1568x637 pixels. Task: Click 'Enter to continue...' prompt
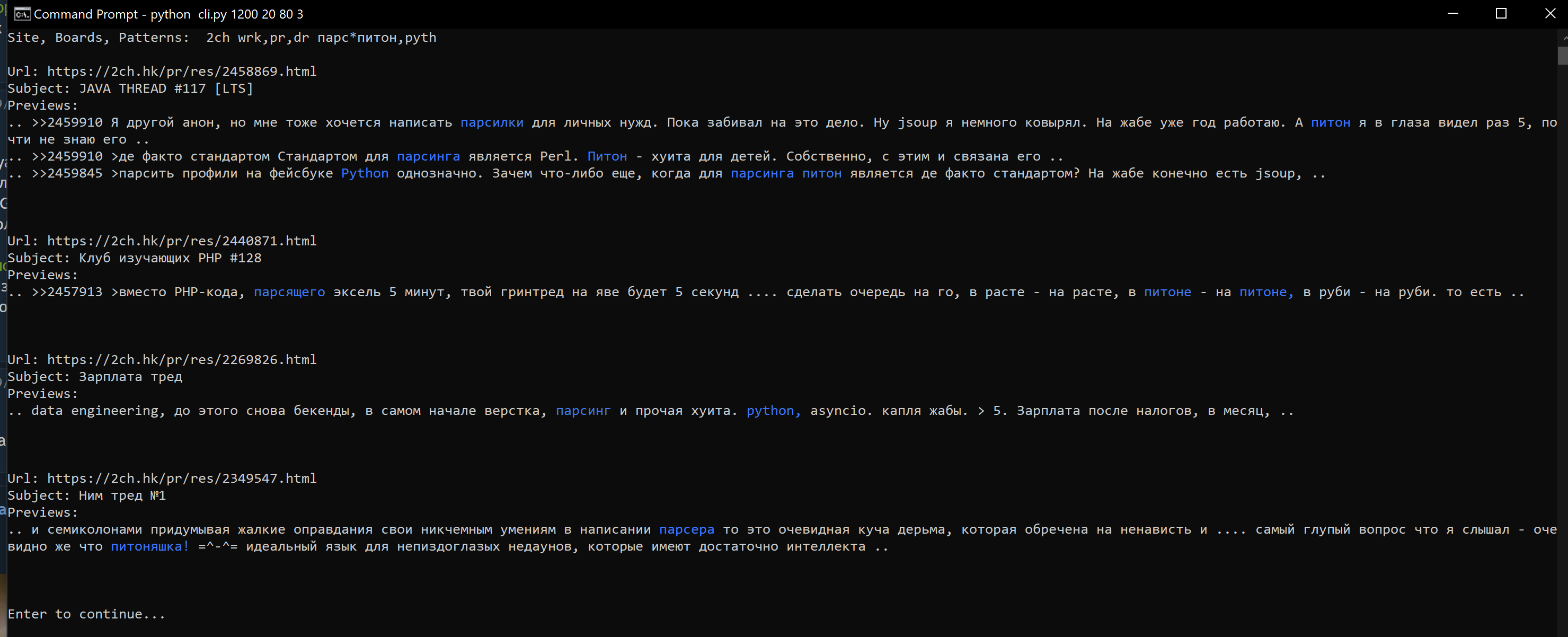pyautogui.click(x=86, y=614)
